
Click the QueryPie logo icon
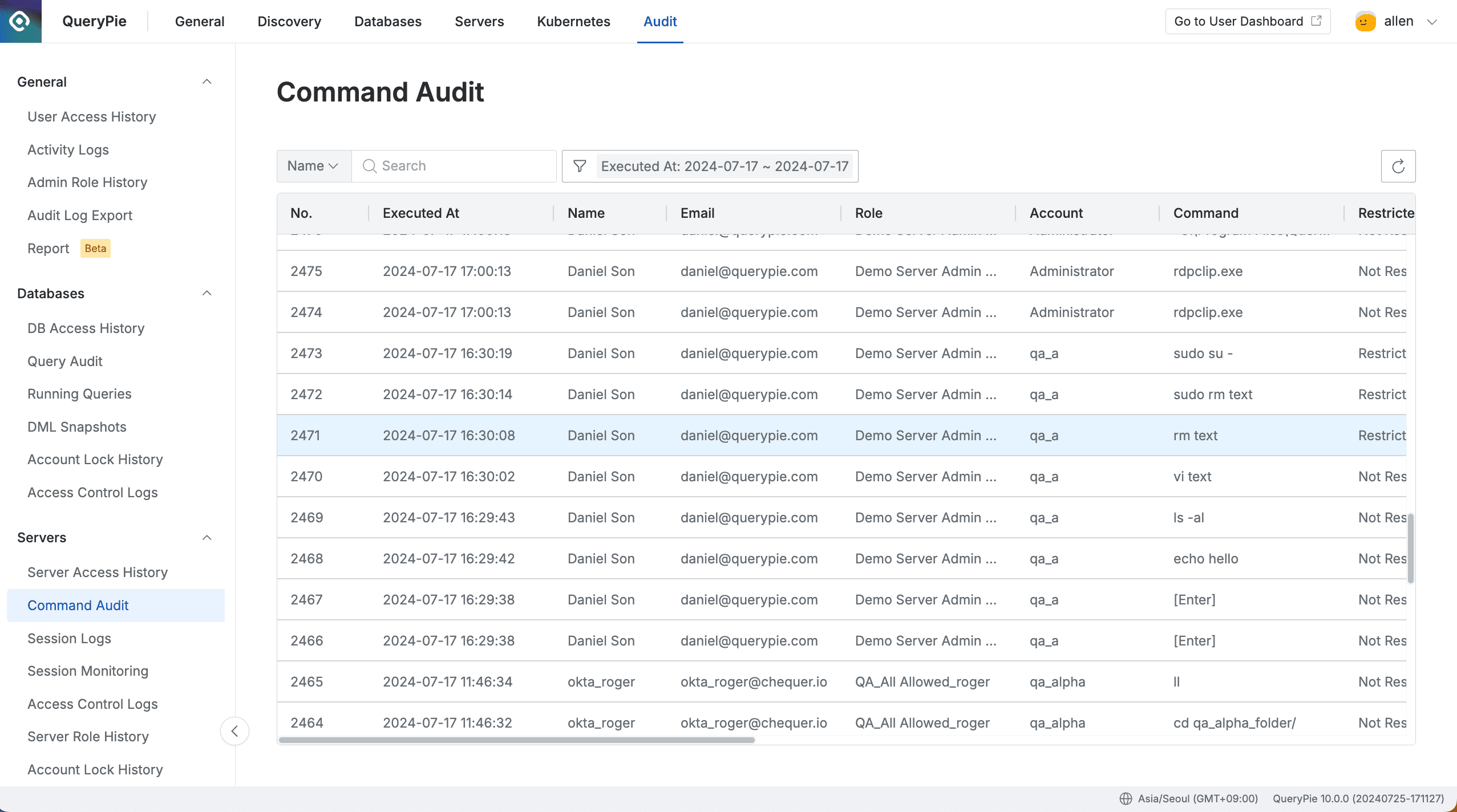(x=21, y=21)
